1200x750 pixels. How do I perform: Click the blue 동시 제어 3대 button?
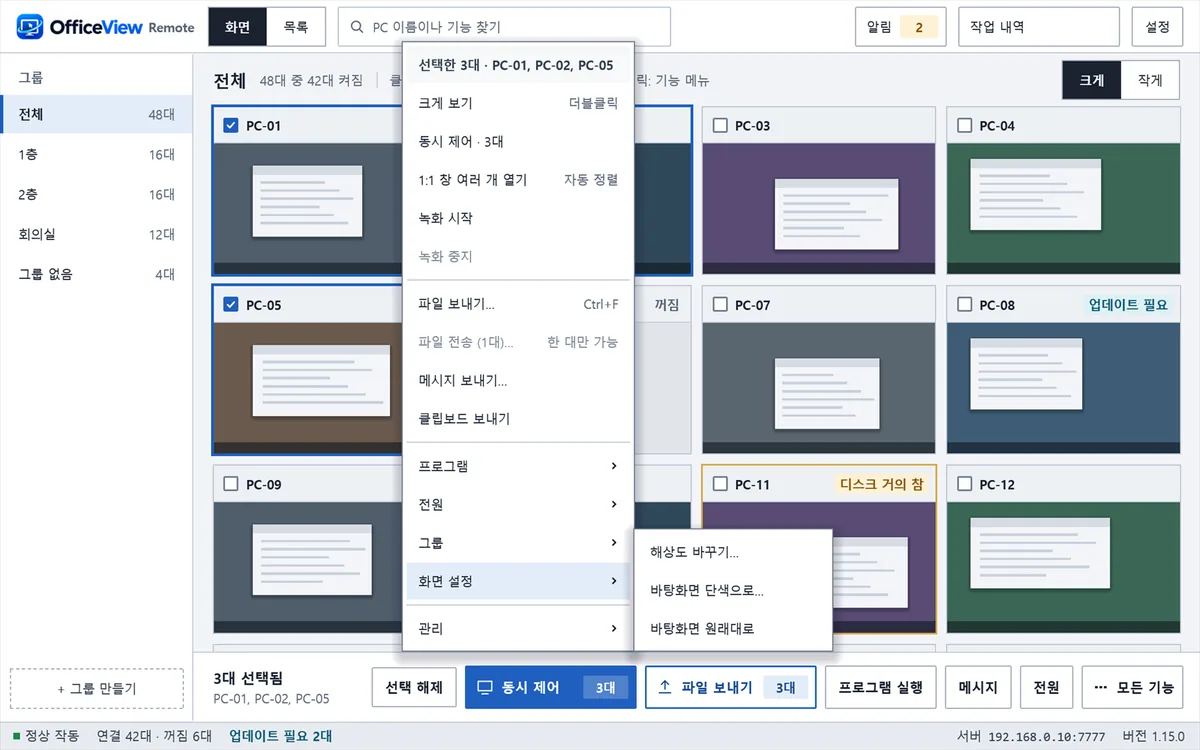click(551, 688)
